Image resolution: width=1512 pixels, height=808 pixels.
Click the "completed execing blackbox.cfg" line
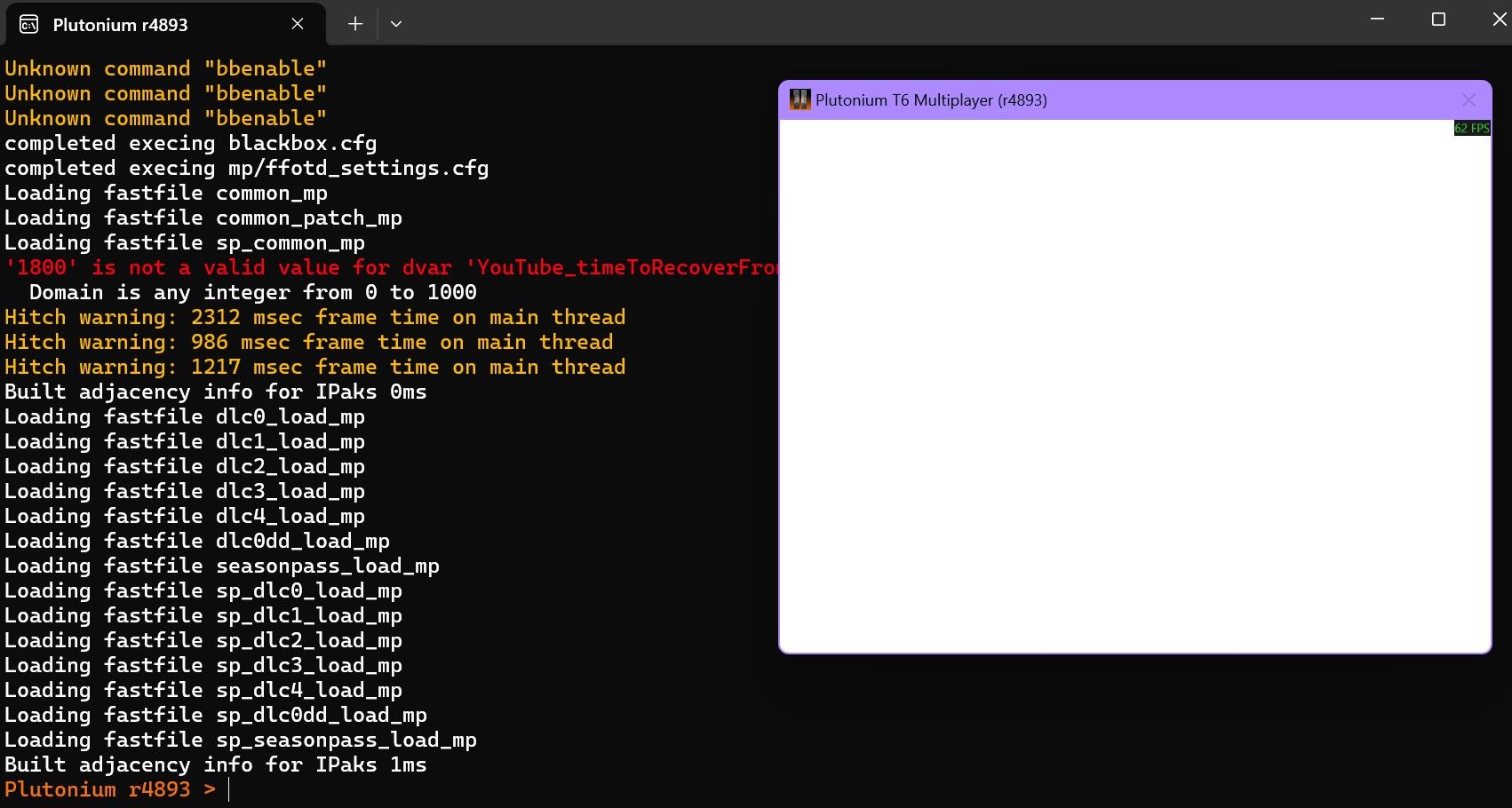click(x=190, y=143)
